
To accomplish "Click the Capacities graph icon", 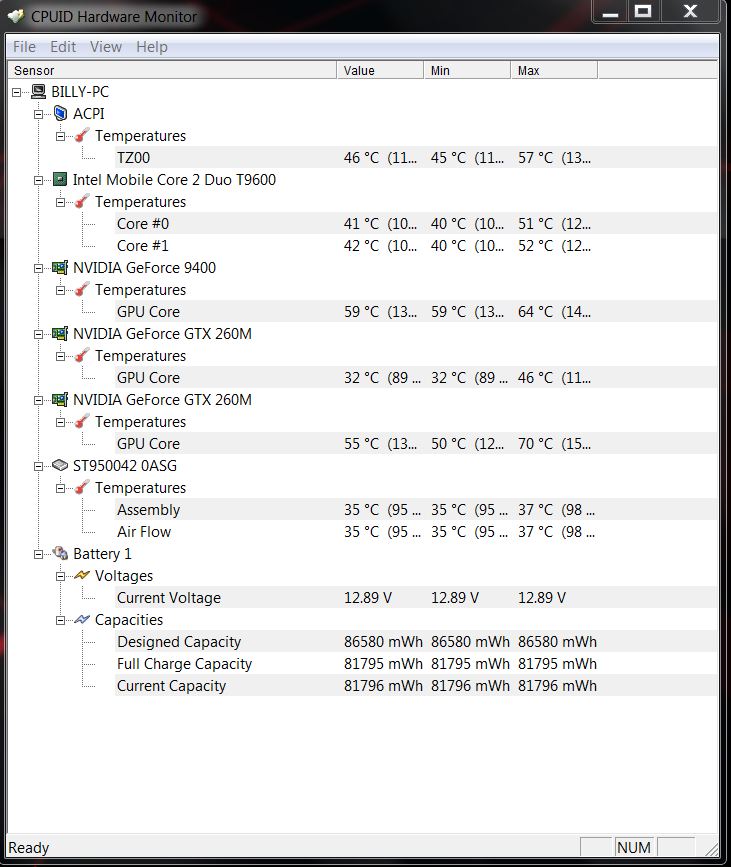I will click(82, 620).
